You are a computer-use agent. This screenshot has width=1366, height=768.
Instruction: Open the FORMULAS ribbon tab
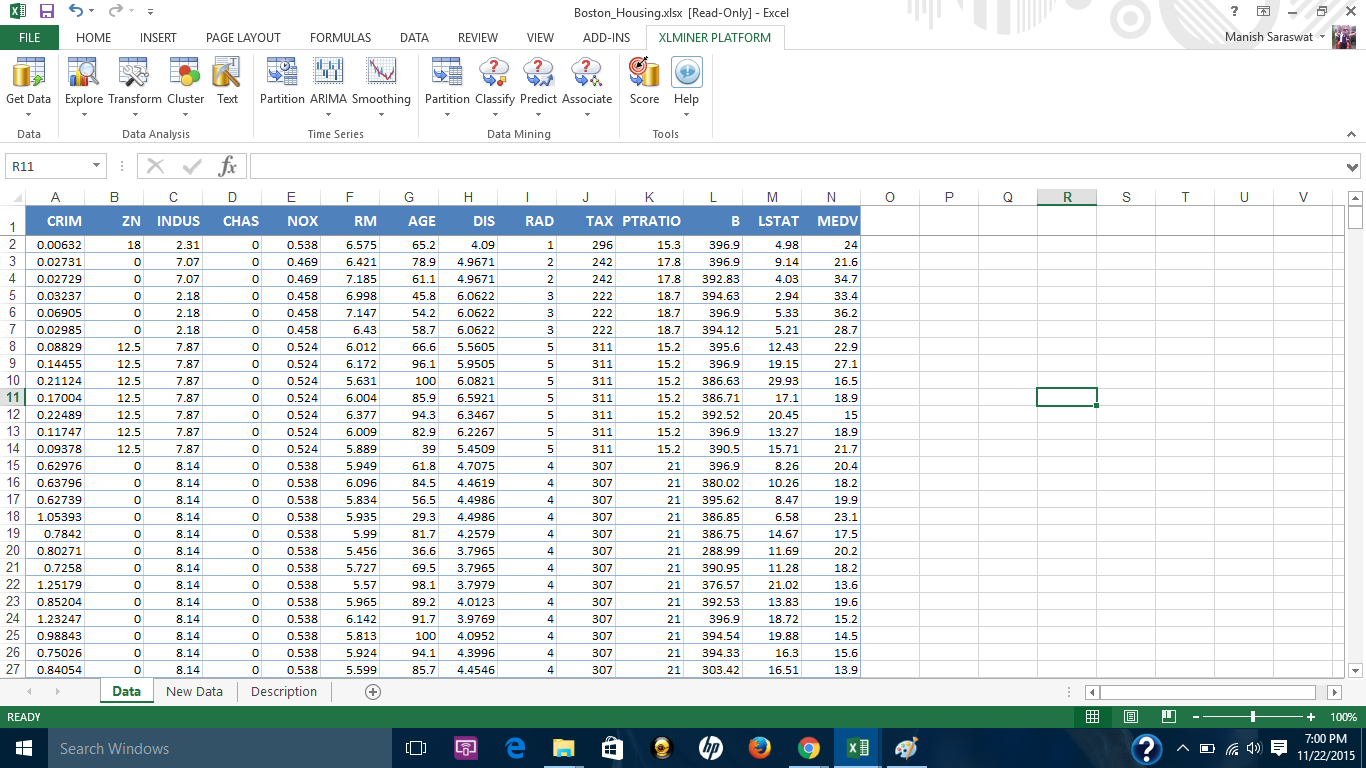(x=340, y=38)
